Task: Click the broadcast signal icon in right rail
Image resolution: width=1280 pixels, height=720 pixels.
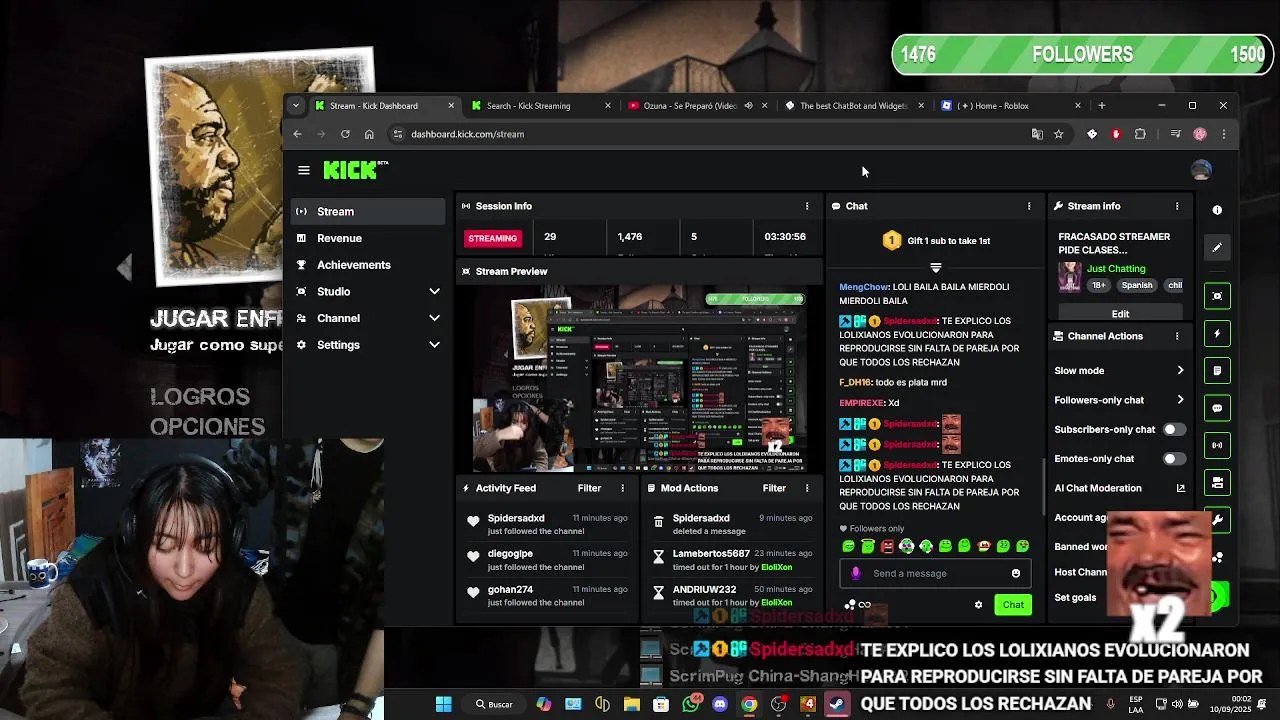Action: [x=1217, y=445]
